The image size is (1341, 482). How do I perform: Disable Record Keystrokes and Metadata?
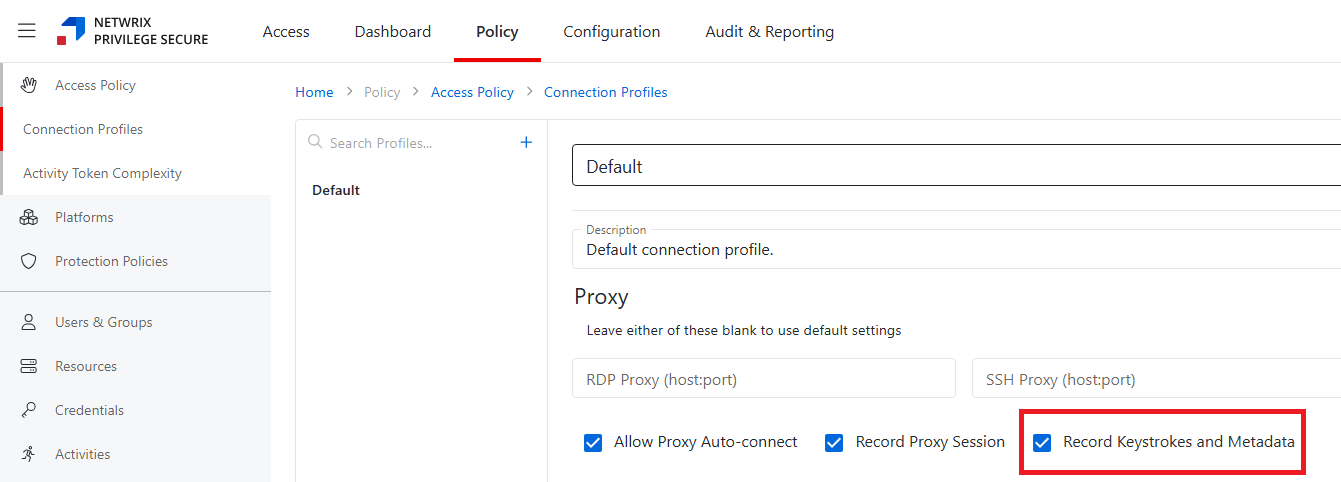(x=1042, y=442)
